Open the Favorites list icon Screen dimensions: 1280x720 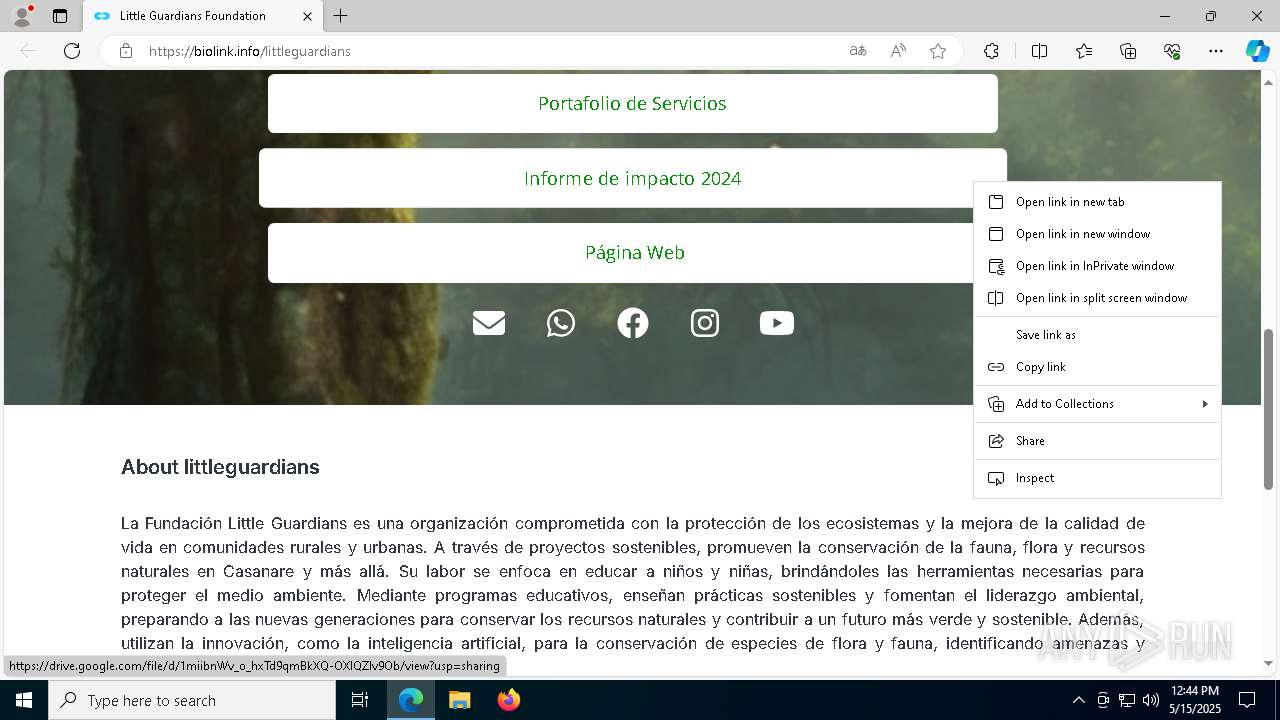pos(1084,51)
